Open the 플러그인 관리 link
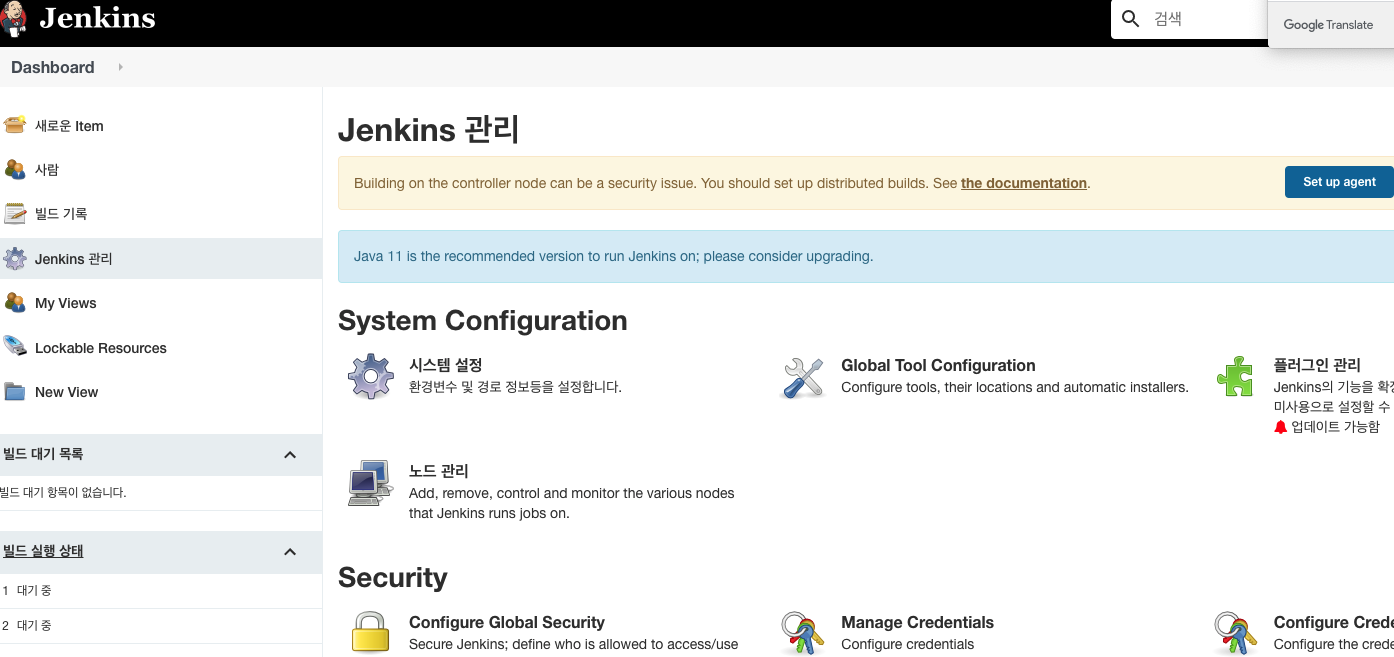 point(1317,365)
